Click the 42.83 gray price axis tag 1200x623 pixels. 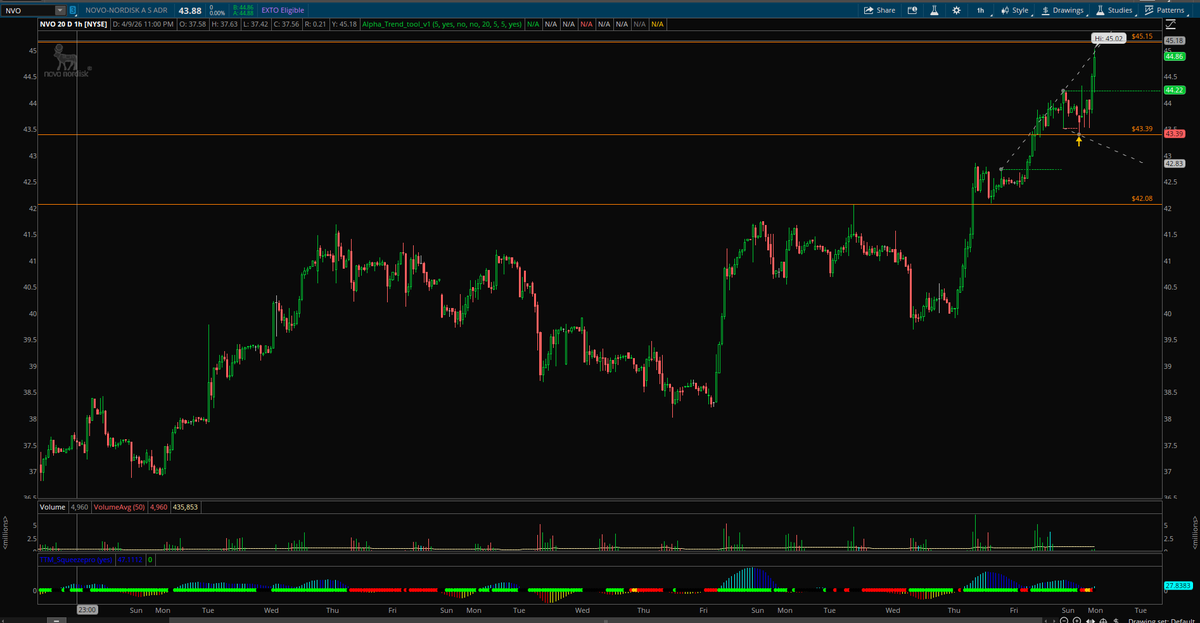click(x=1174, y=163)
